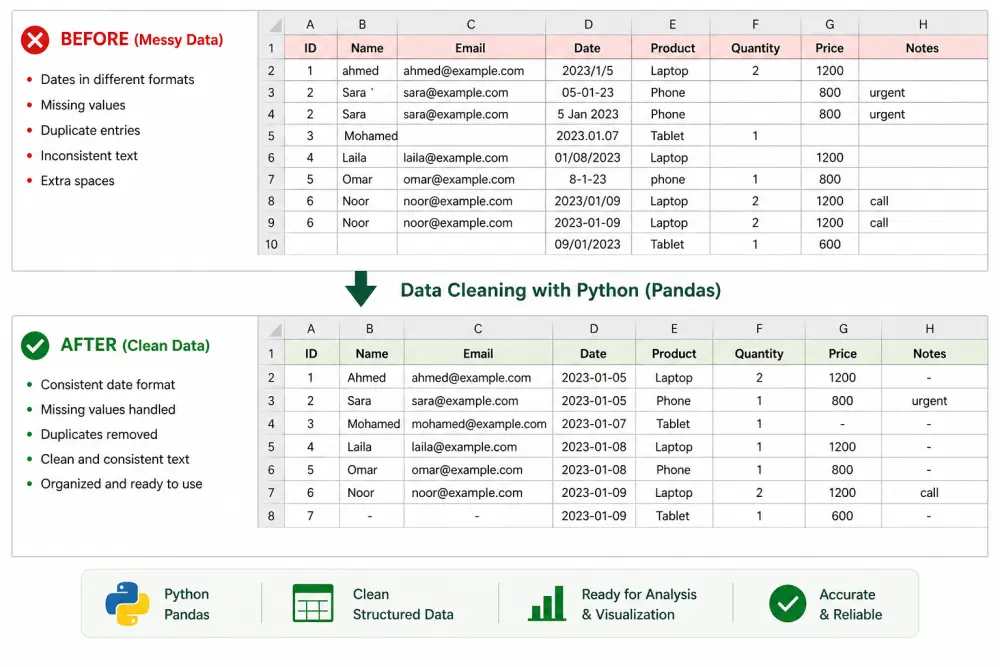The width and height of the screenshot is (1000, 667).
Task: Click 'laila@example.com' in the BEFORE table
Action: pyautogui.click(x=455, y=158)
